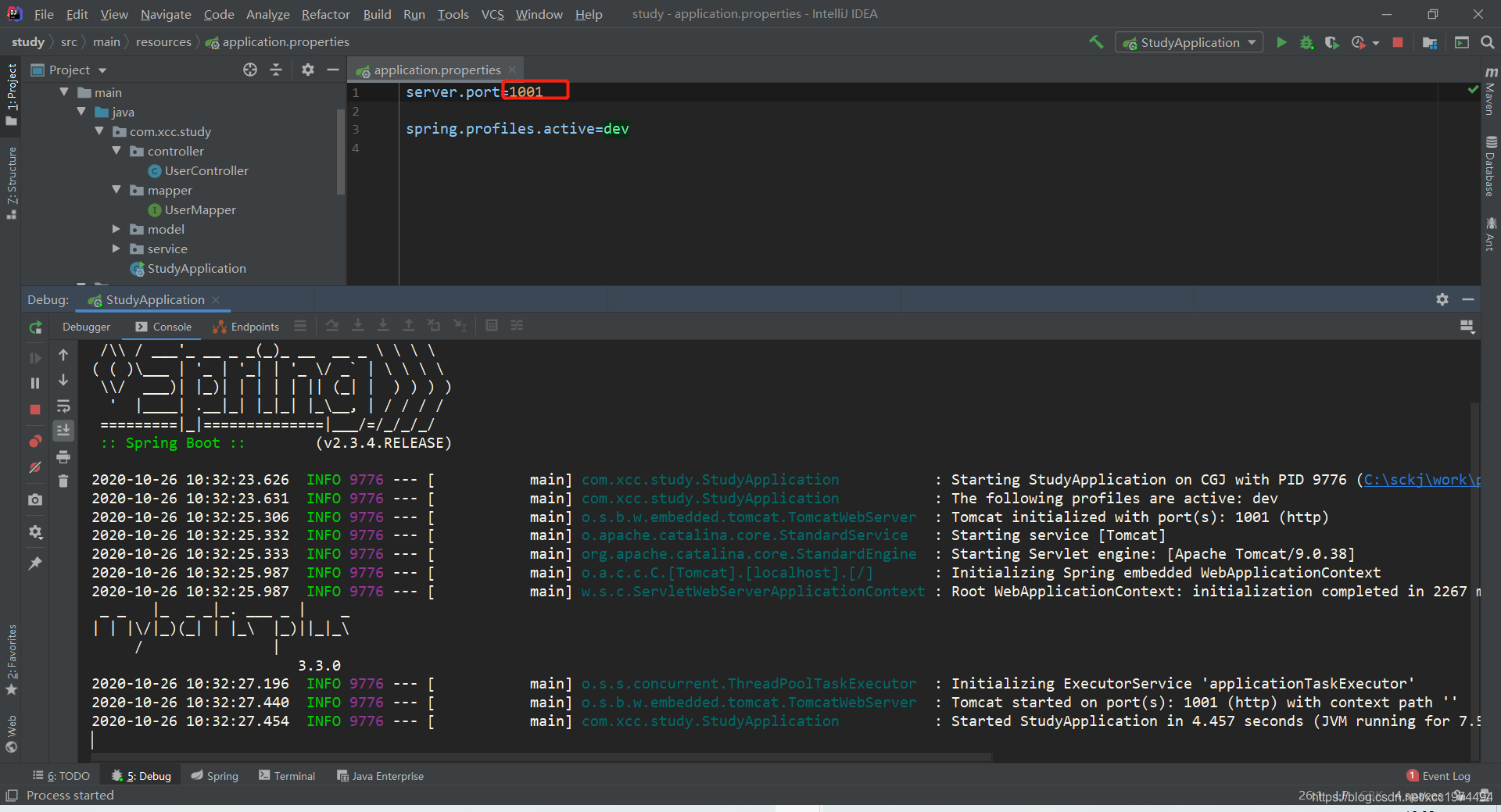Open debugger settings gear in sidebar

coord(35,532)
